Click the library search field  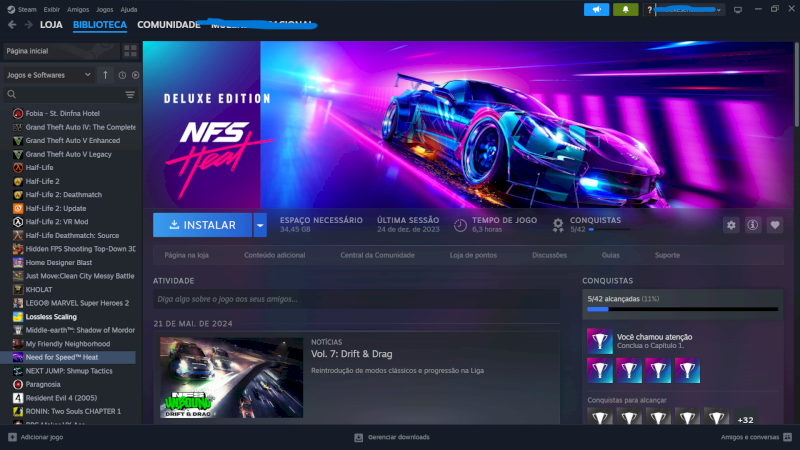70,94
